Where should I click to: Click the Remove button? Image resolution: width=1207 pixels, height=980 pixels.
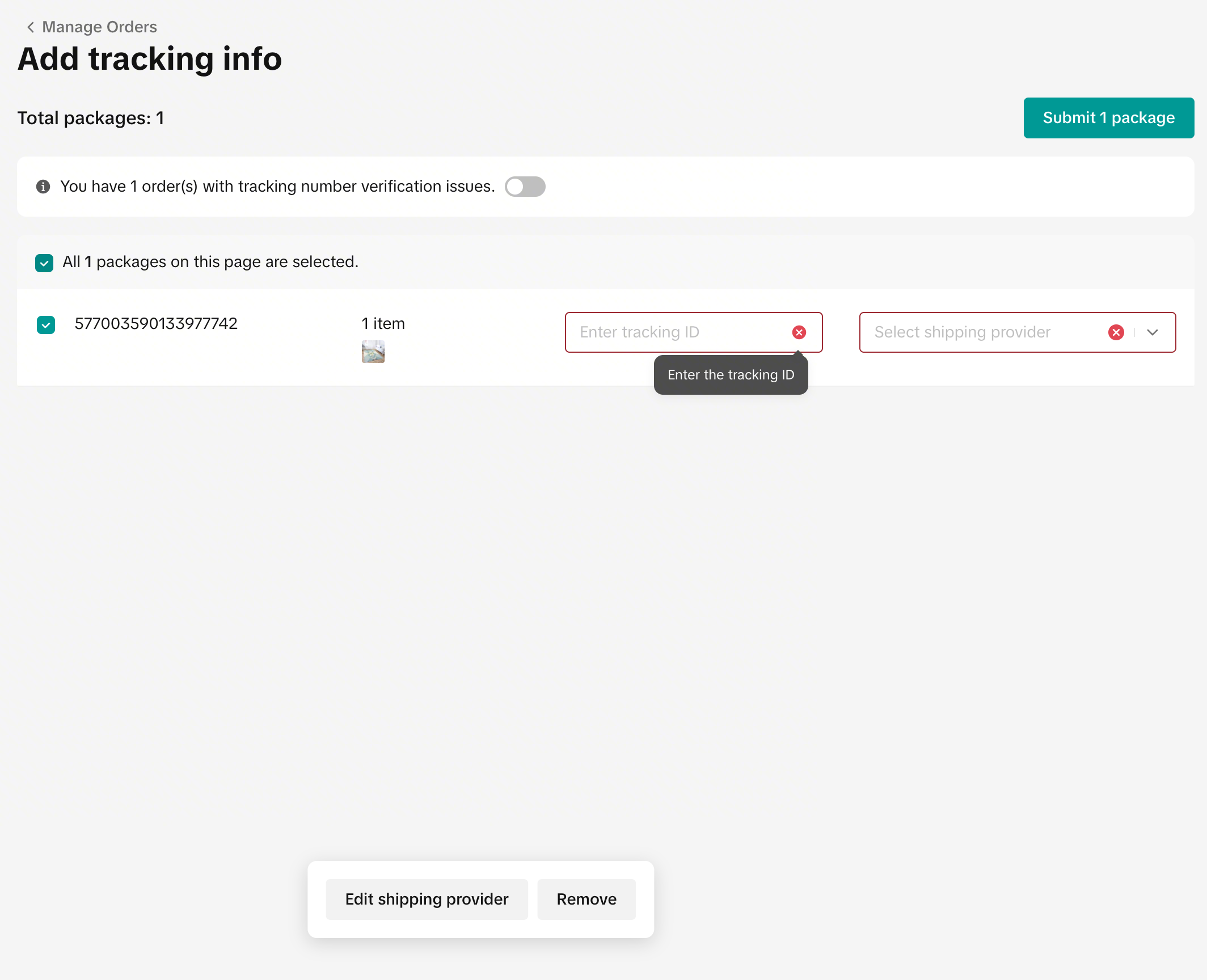click(586, 899)
